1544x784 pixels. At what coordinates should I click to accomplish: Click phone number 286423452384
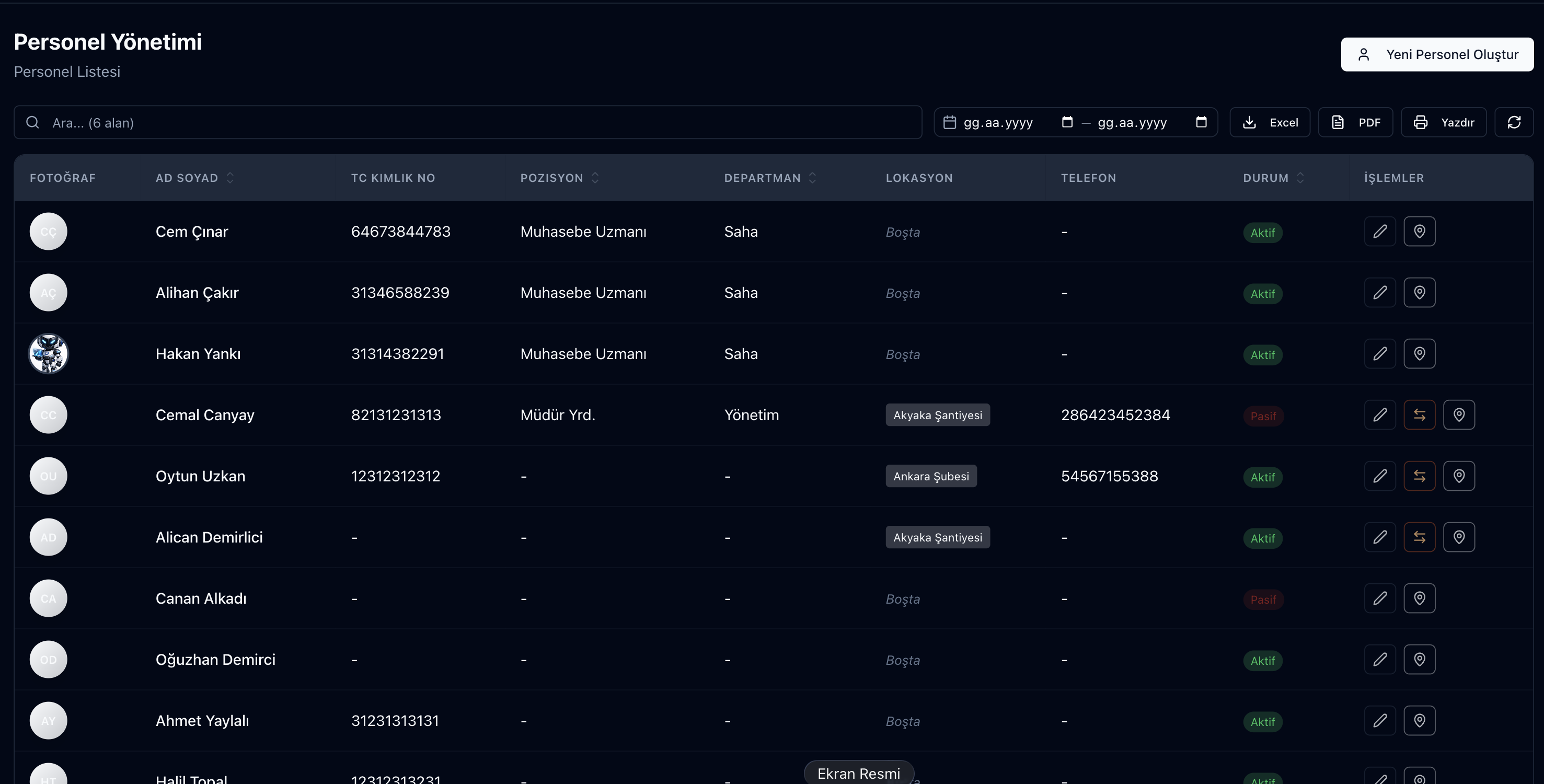tap(1115, 415)
